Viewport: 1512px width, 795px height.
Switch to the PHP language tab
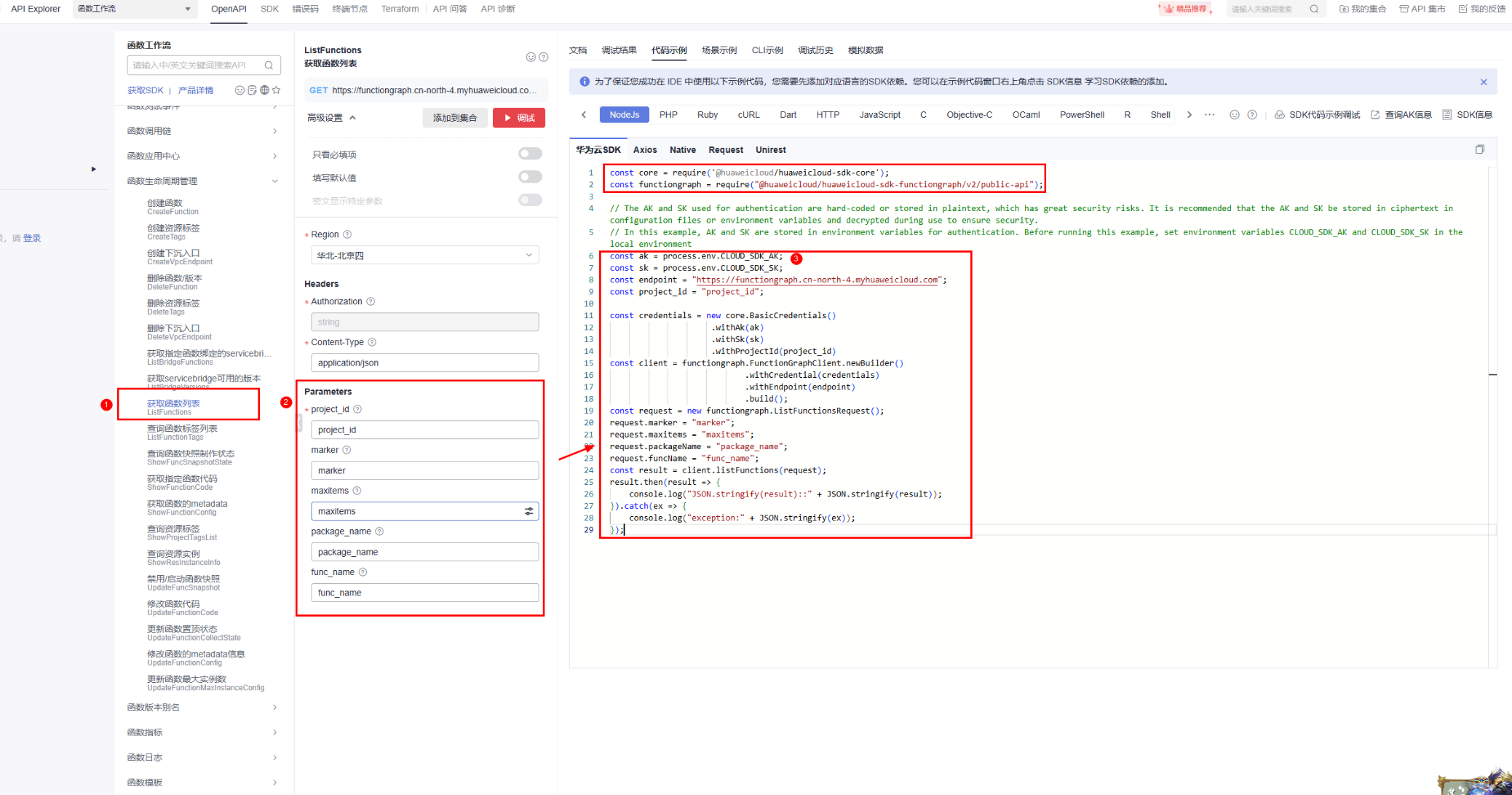668,115
